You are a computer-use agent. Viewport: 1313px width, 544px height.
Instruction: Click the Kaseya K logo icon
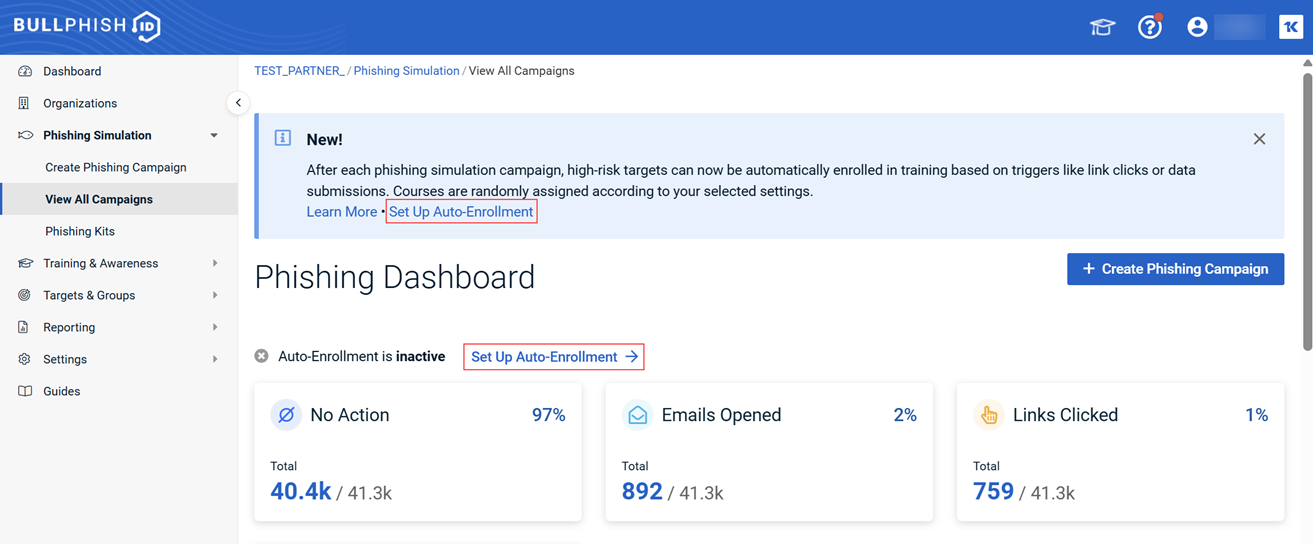click(1290, 27)
